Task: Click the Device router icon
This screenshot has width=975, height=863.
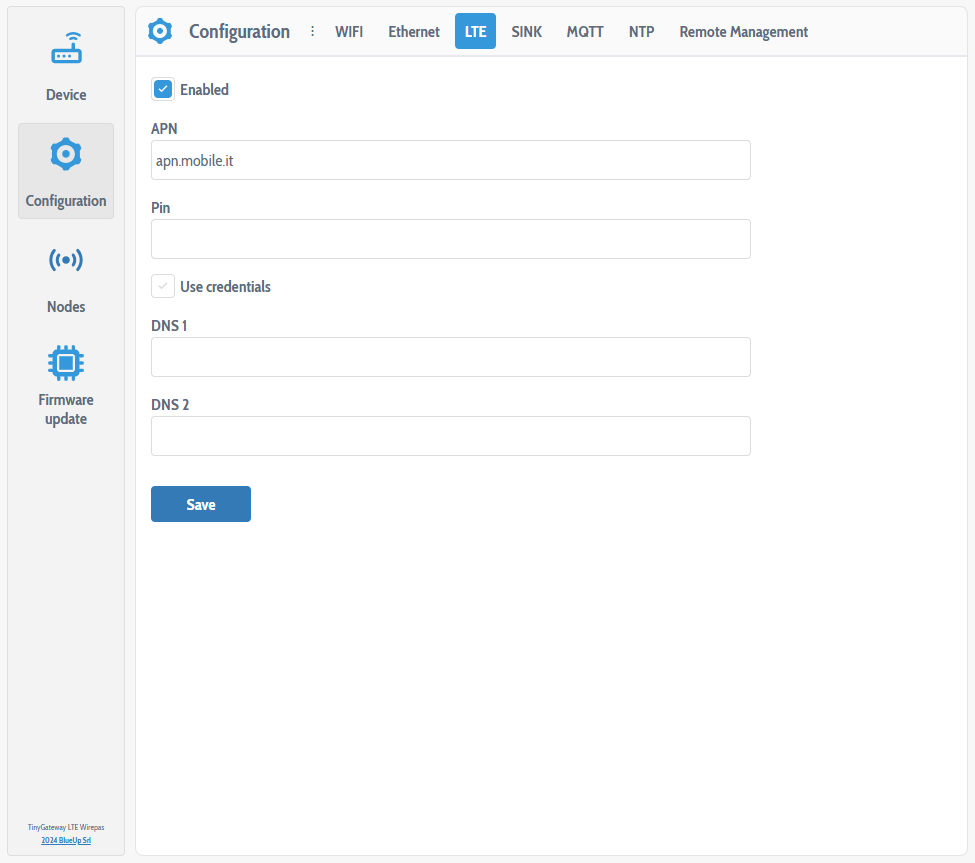Action: coord(66,50)
